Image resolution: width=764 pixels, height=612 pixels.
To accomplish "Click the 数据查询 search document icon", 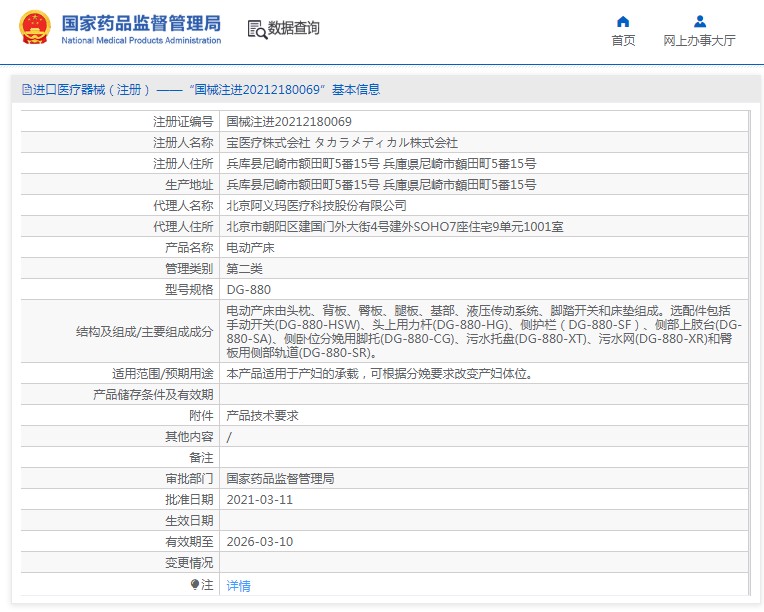I will 257,29.
